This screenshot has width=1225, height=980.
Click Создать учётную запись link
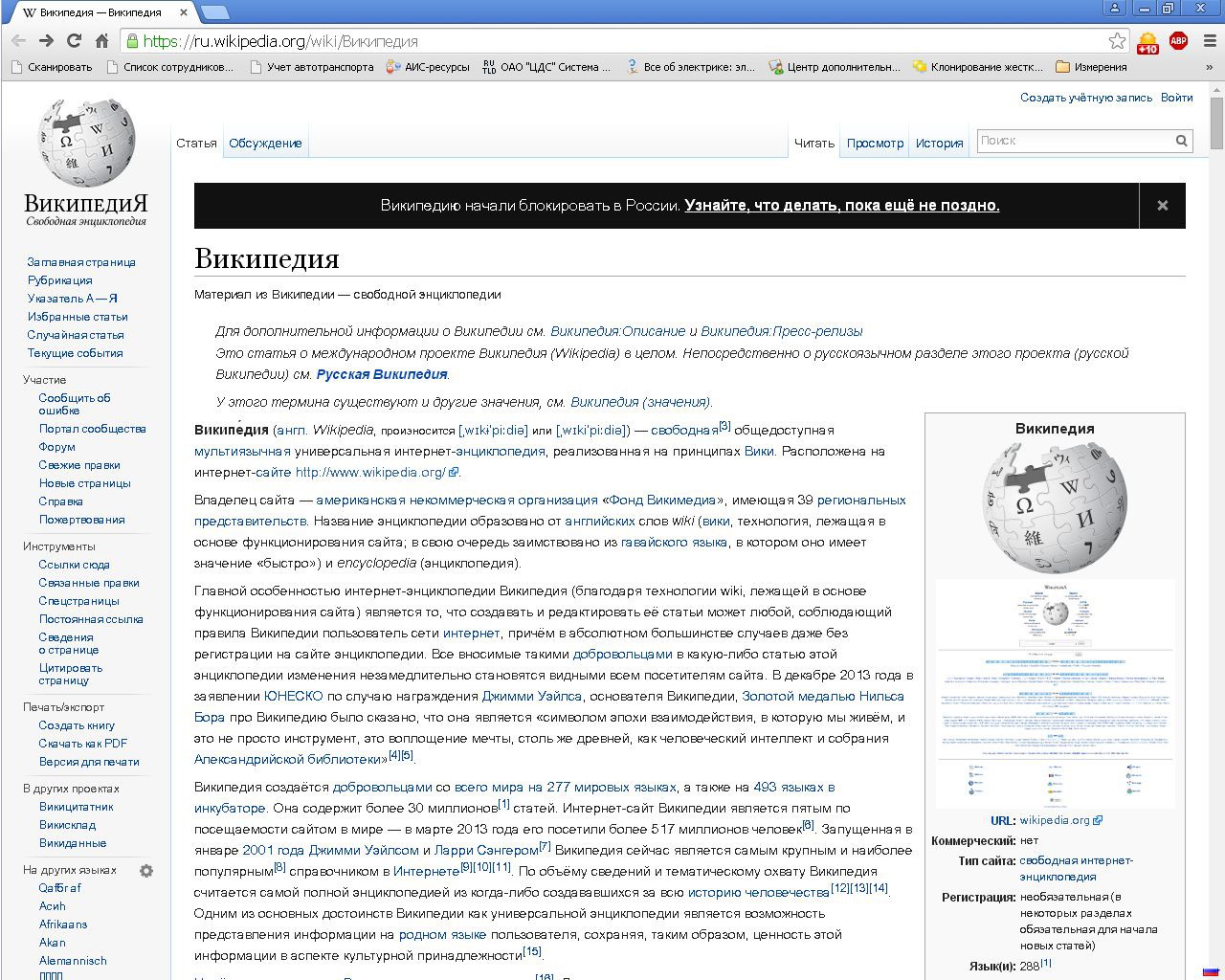[x=1086, y=98]
